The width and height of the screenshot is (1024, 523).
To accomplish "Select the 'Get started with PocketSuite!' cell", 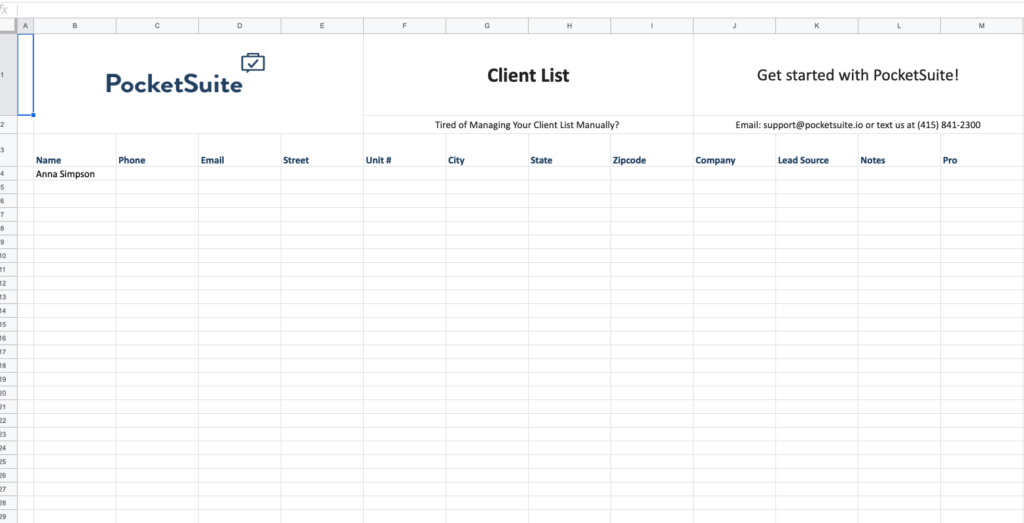I will click(858, 74).
